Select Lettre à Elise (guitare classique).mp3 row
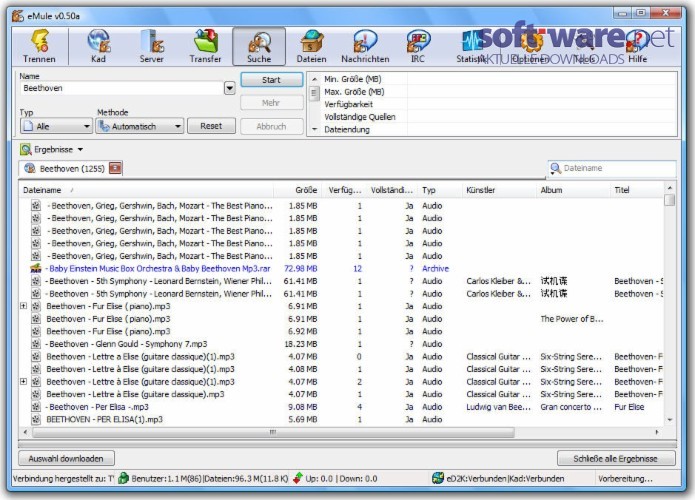 point(341,394)
